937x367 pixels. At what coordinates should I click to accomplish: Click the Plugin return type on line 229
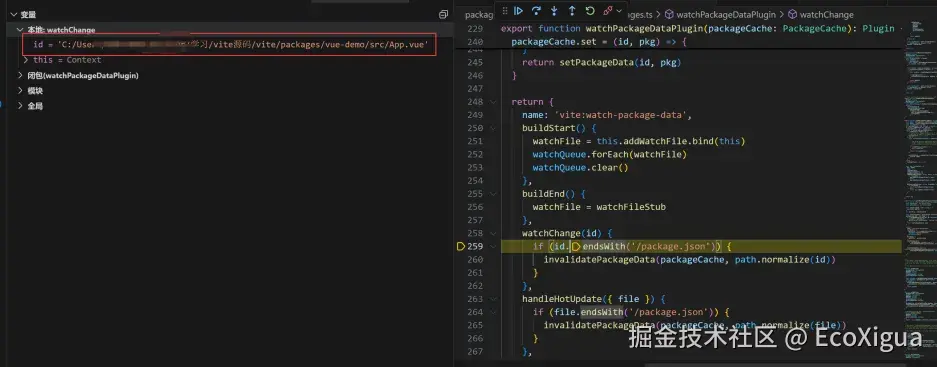pyautogui.click(x=878, y=29)
